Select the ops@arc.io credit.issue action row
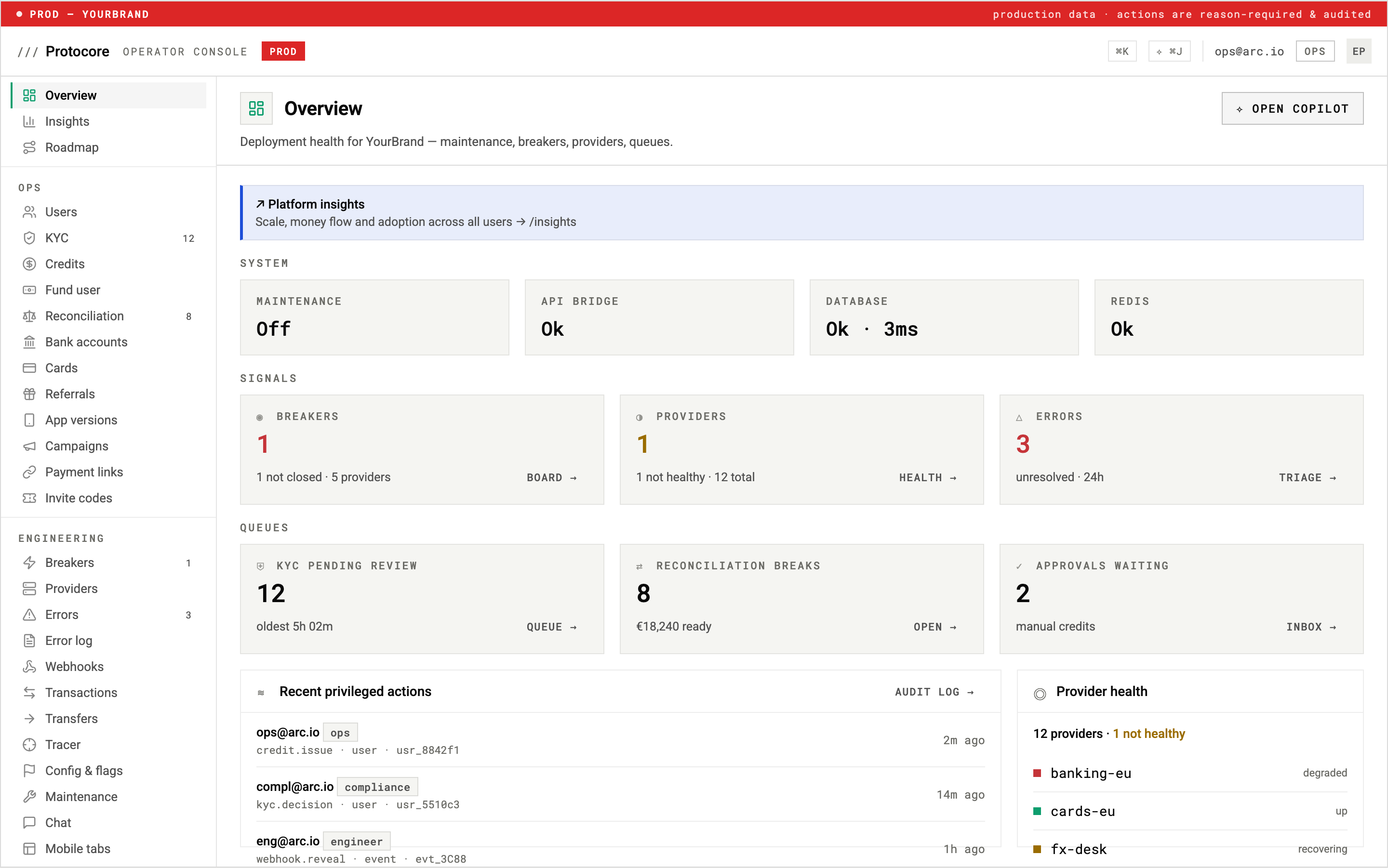The width and height of the screenshot is (1388, 868). [620, 740]
